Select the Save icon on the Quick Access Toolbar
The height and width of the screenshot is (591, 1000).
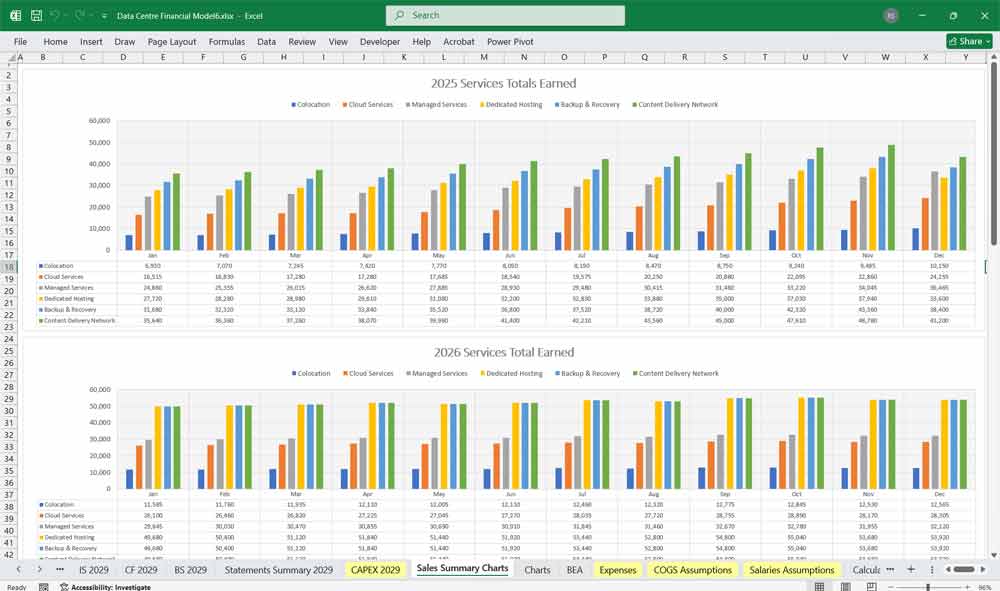pos(35,16)
